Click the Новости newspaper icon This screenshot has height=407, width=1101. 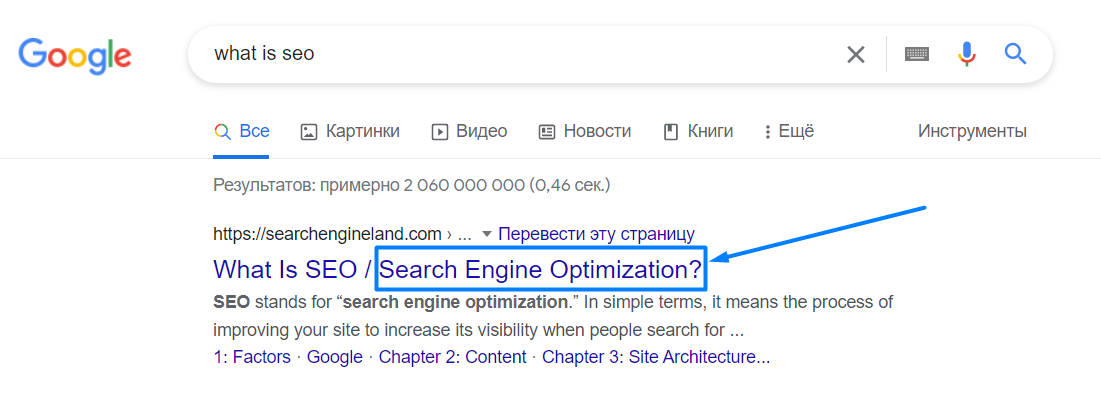(x=547, y=131)
